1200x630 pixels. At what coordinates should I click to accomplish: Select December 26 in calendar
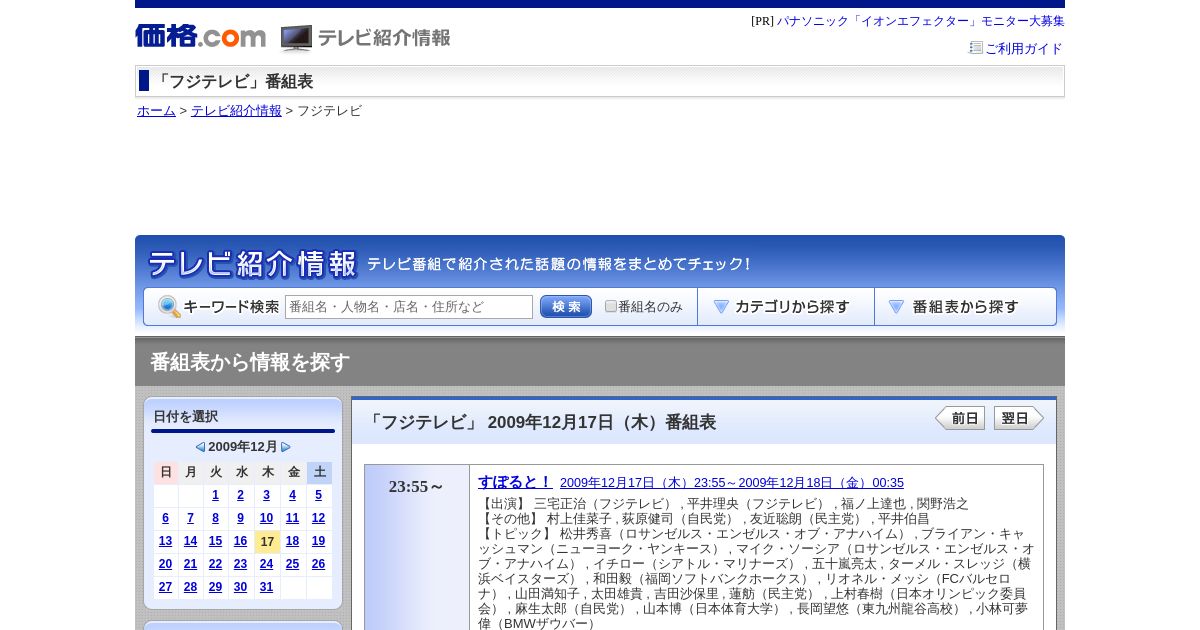[318, 564]
